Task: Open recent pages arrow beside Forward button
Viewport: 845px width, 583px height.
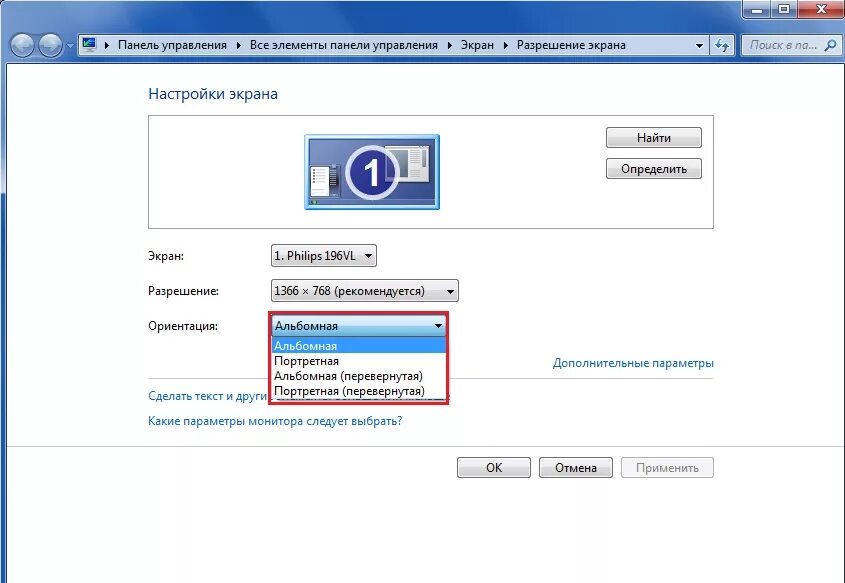Action: [x=70, y=46]
